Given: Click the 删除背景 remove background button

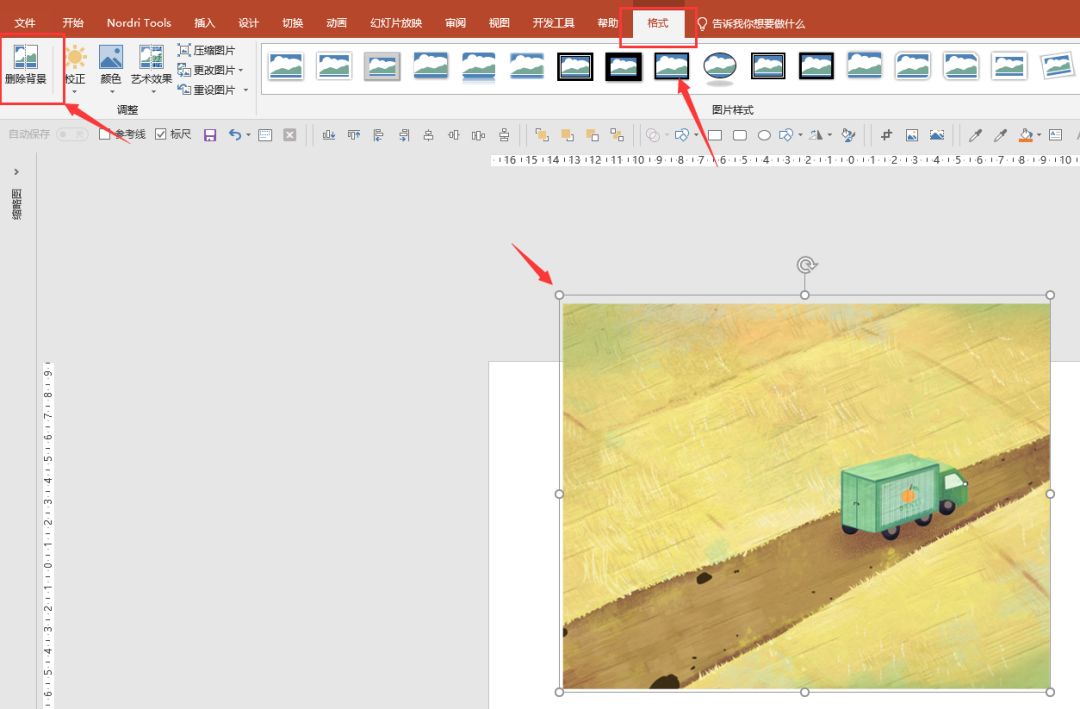Looking at the screenshot, I should click(x=26, y=65).
